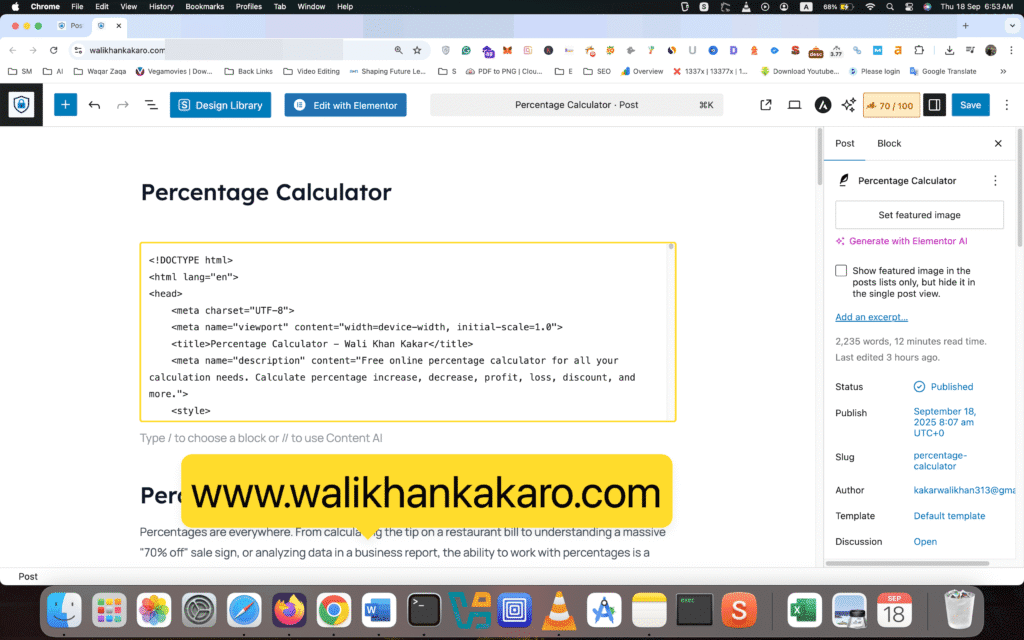Open the editor options three-dot menu
This screenshot has height=640, width=1024.
(x=1007, y=104)
